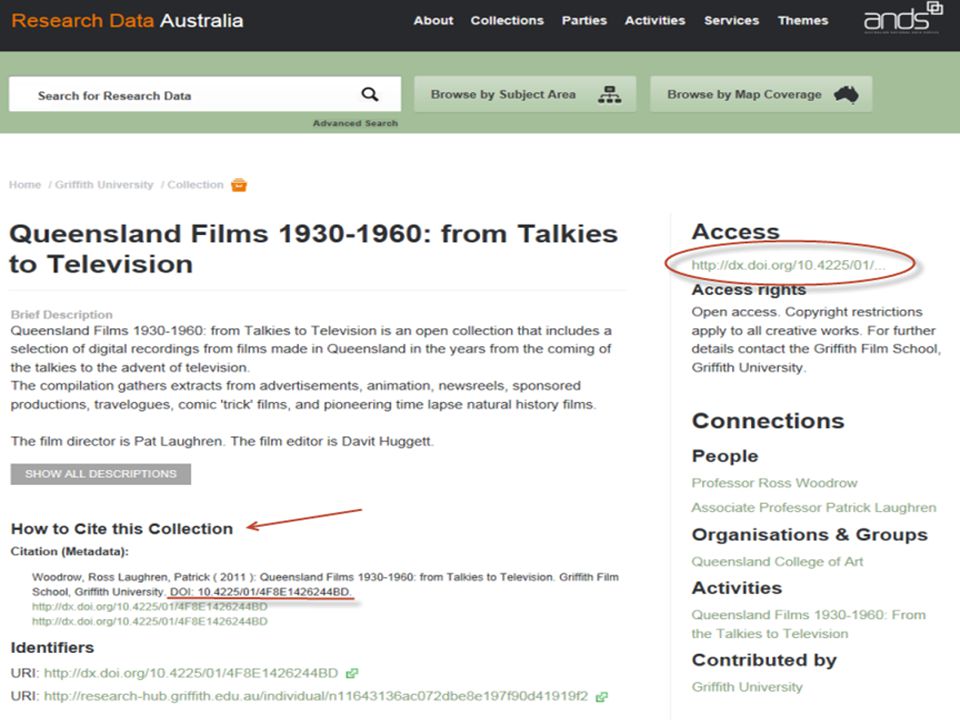
Task: Open the Collections menu
Action: pos(507,20)
